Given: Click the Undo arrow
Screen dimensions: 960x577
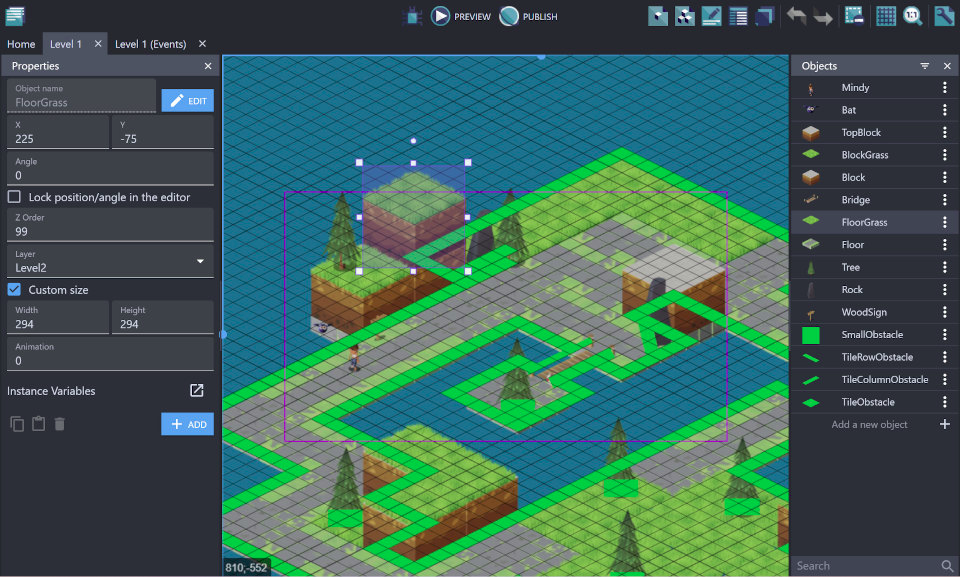Looking at the screenshot, I should [796, 16].
